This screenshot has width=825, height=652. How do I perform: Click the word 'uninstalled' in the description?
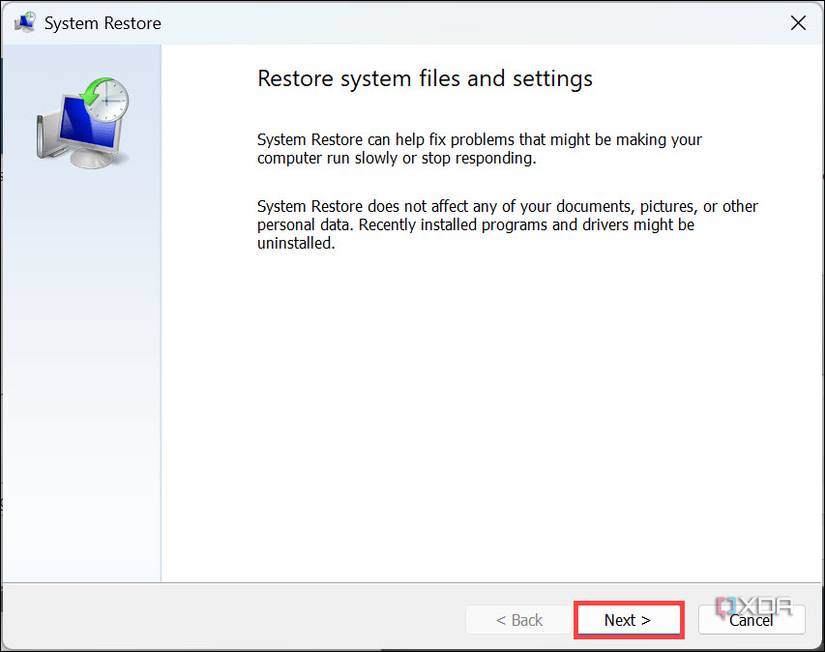tap(294, 243)
